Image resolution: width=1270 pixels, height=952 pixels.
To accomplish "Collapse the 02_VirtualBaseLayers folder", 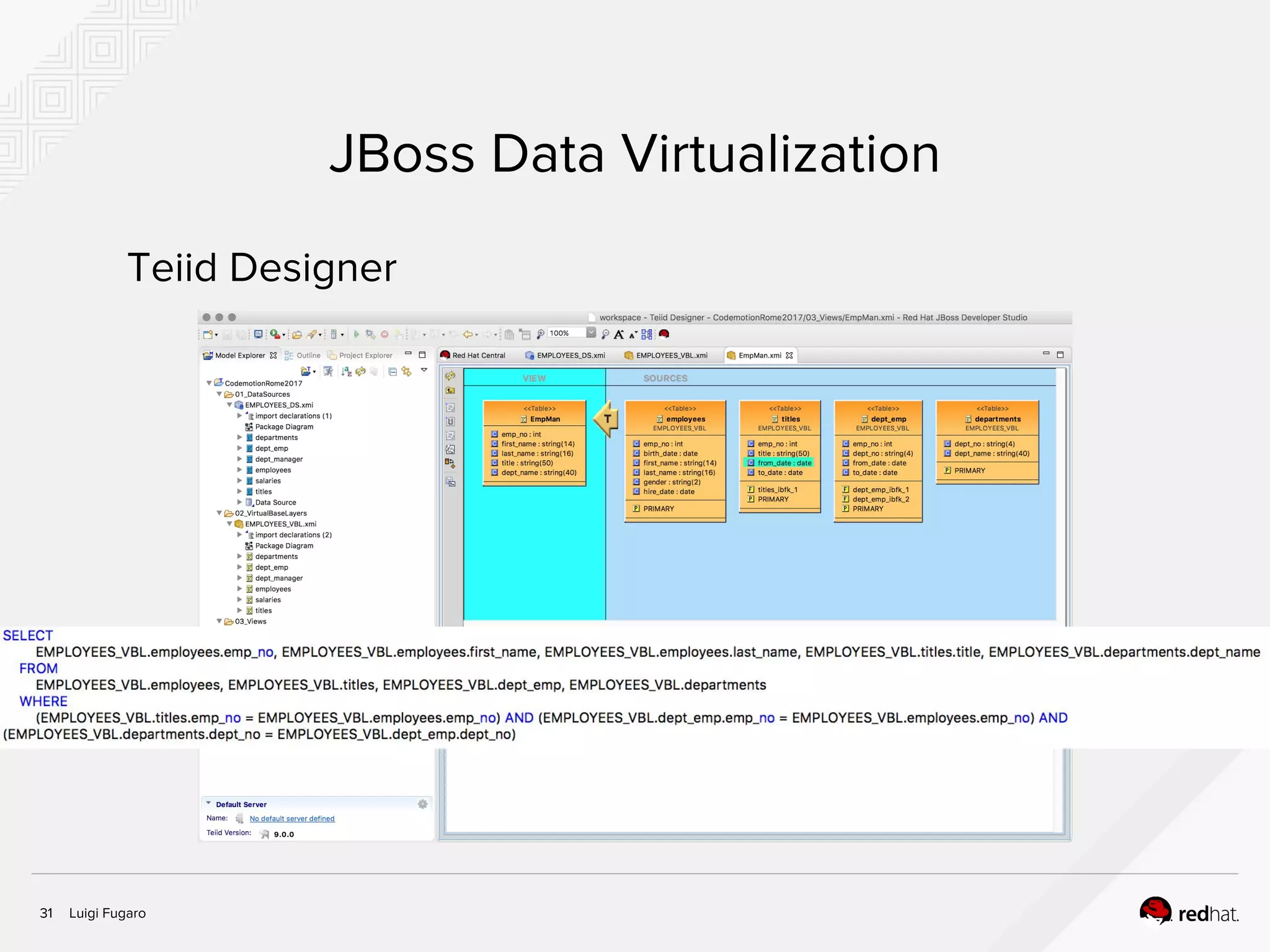I will [219, 513].
